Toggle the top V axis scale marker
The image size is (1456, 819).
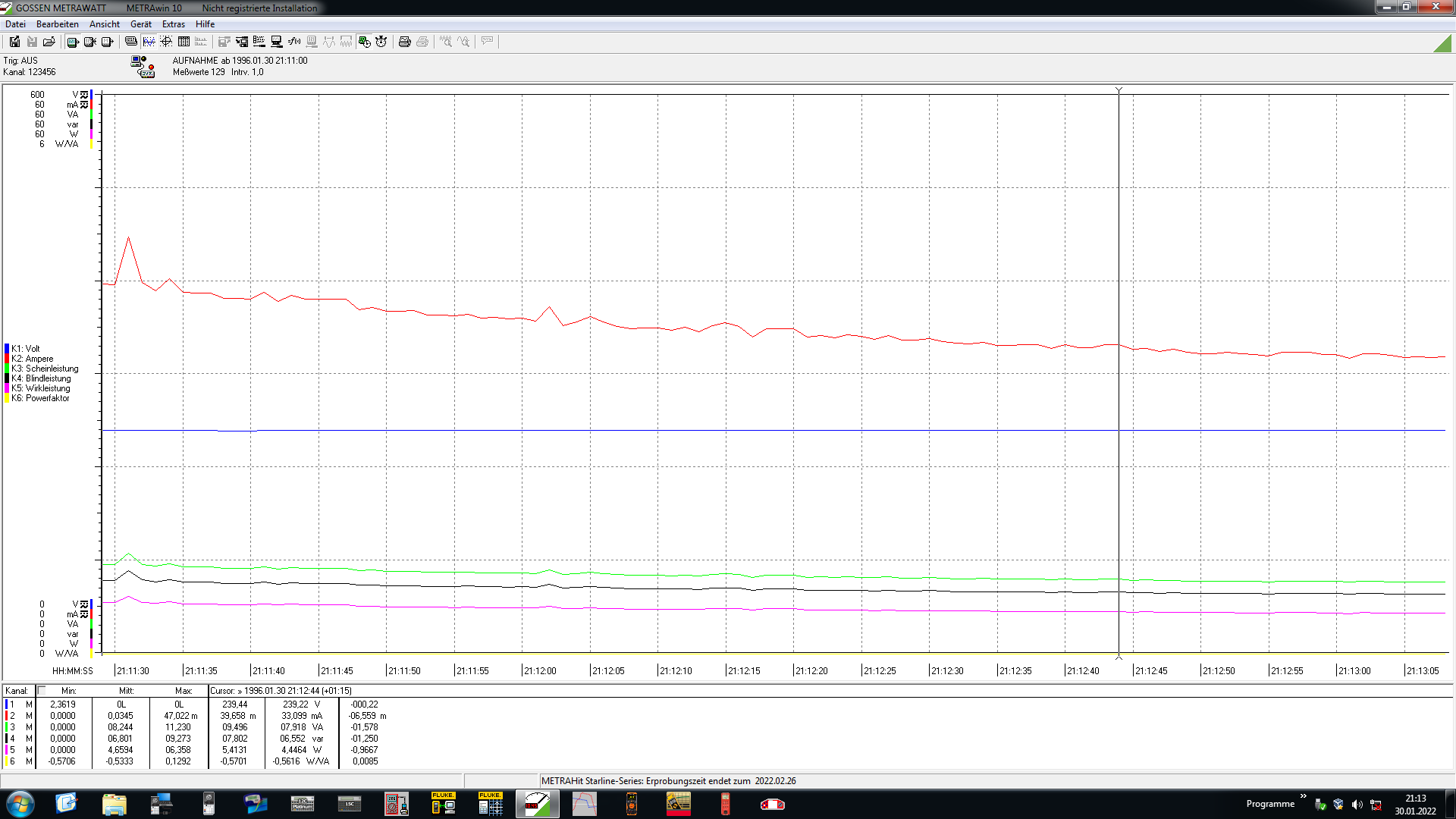pyautogui.click(x=83, y=95)
